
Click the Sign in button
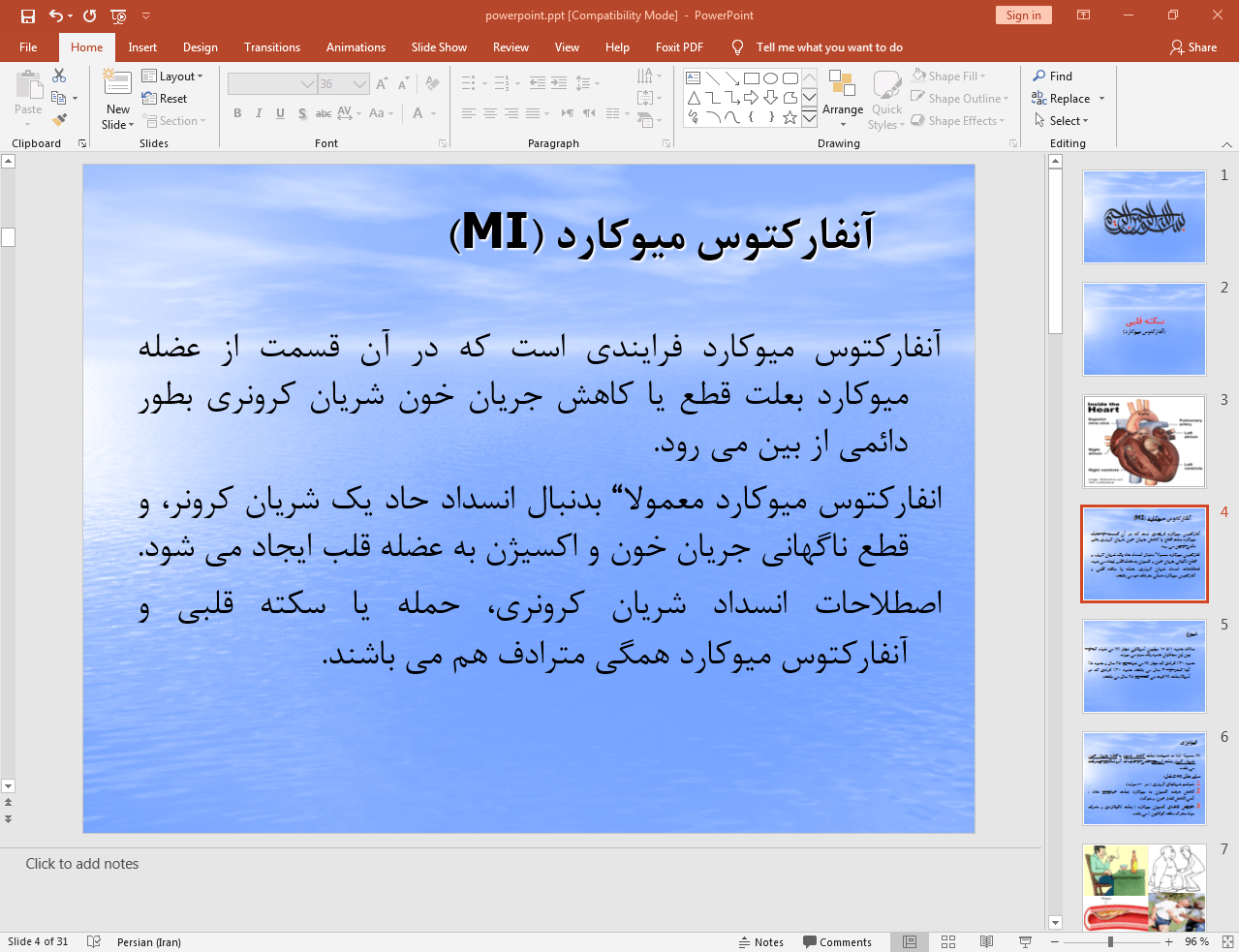point(1023,15)
